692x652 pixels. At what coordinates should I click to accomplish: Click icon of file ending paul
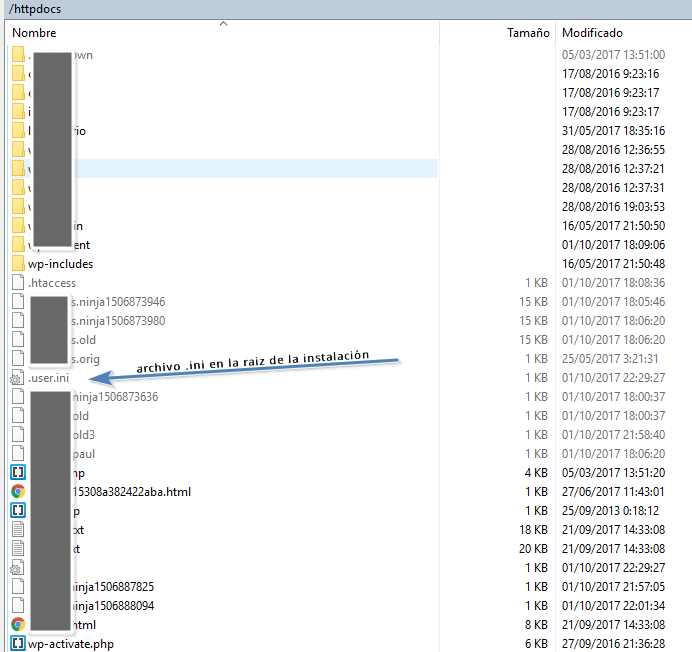(x=18, y=453)
